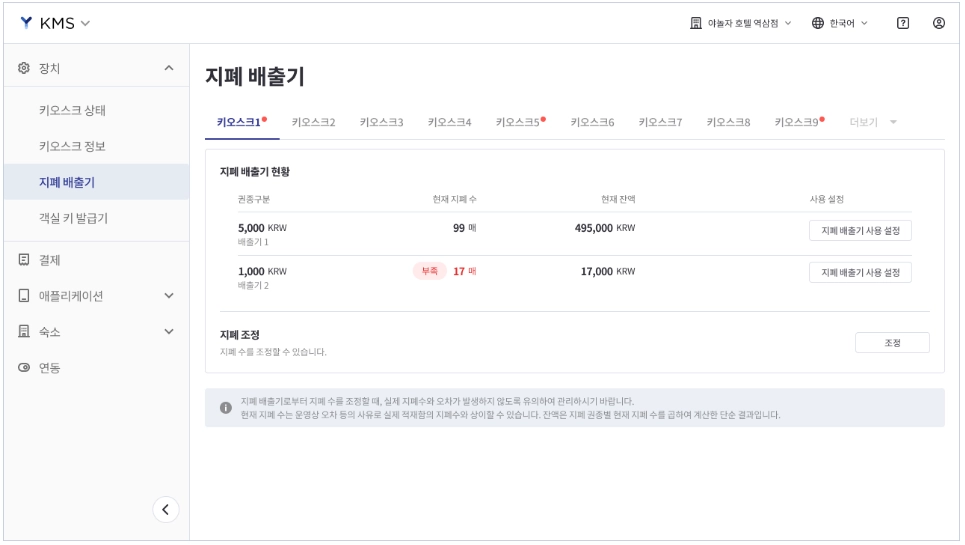Screen dimensions: 965x545
Task: Click the globe language icon
Action: 817,23
